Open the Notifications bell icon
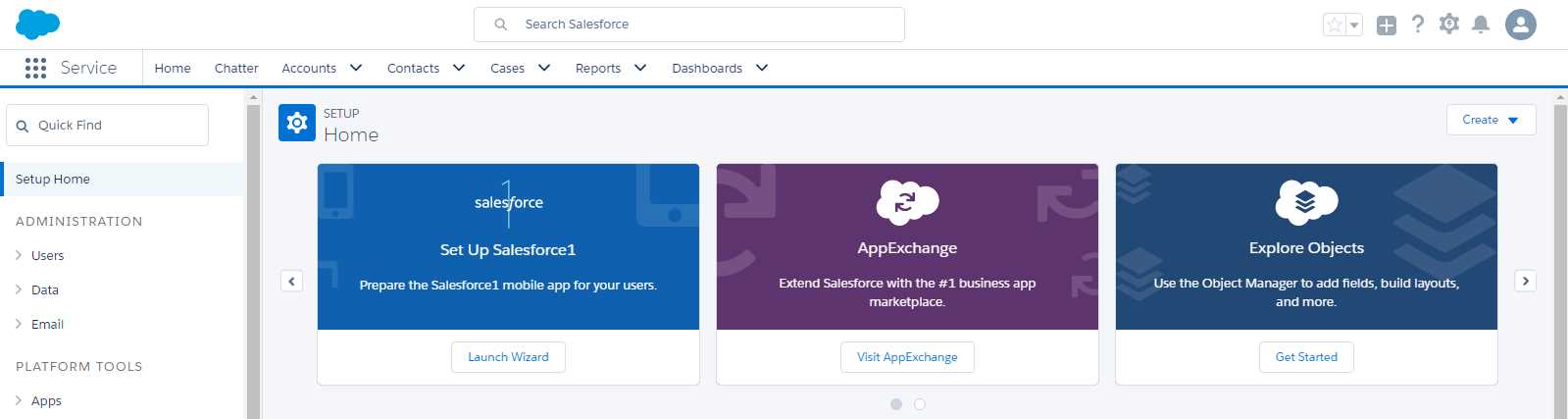The image size is (1568, 419). point(1481,25)
